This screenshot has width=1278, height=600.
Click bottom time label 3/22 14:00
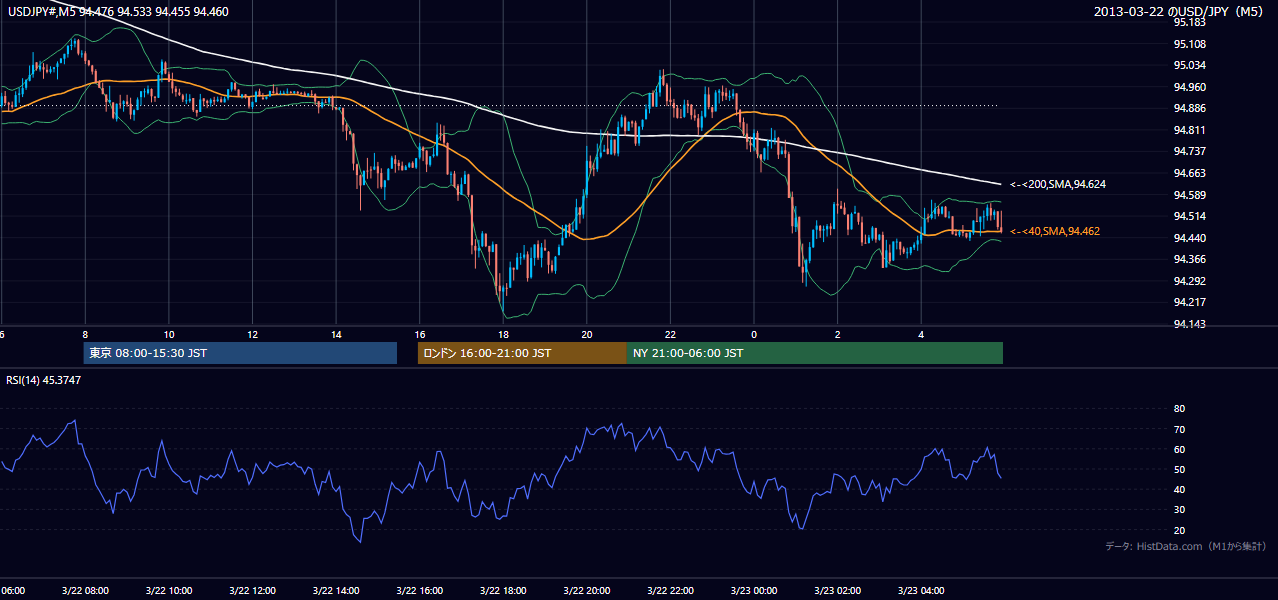coord(336,591)
